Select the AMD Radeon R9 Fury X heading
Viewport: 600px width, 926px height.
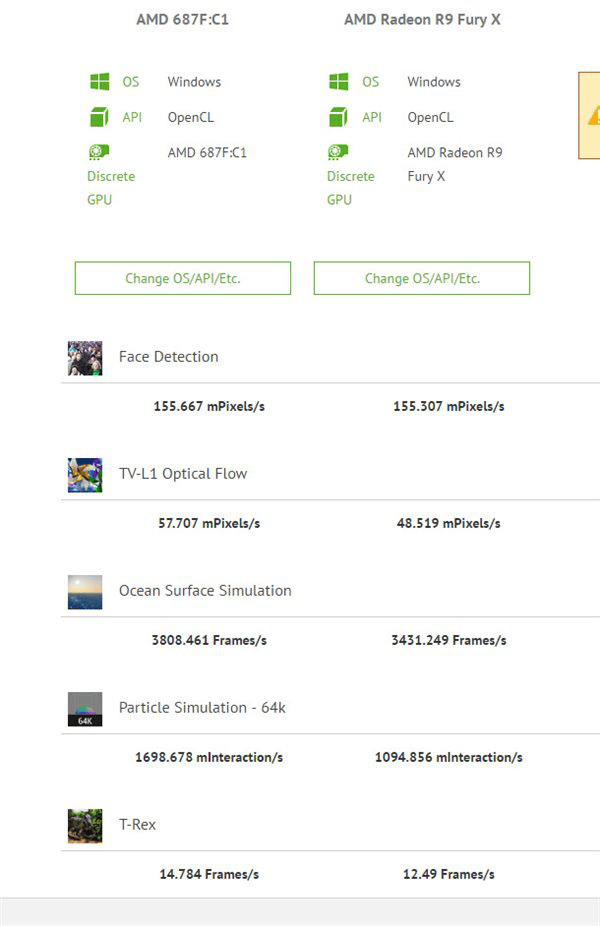pos(422,19)
